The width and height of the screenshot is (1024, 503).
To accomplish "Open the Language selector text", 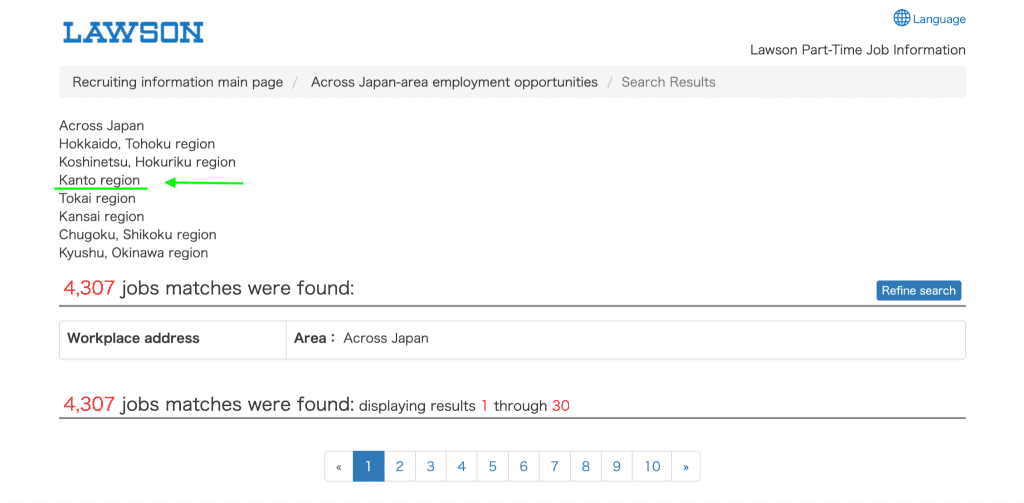I will coord(939,19).
